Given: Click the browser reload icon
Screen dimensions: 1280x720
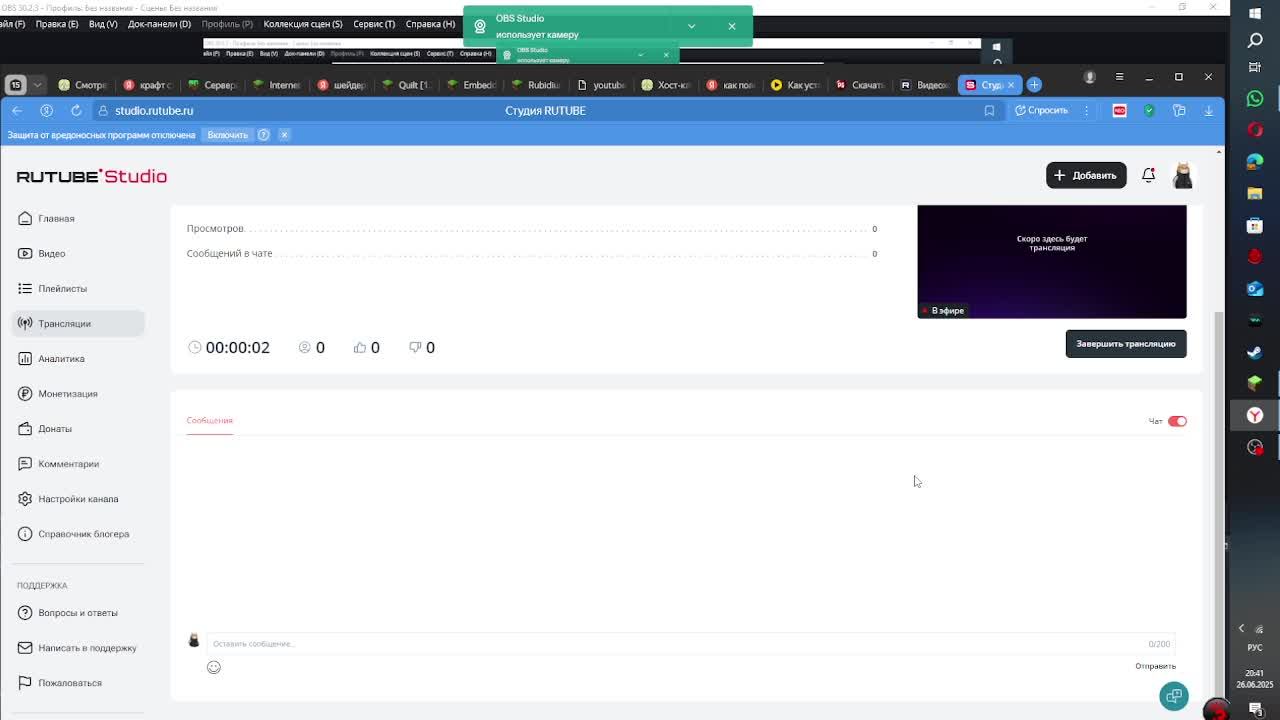Looking at the screenshot, I should (76, 110).
